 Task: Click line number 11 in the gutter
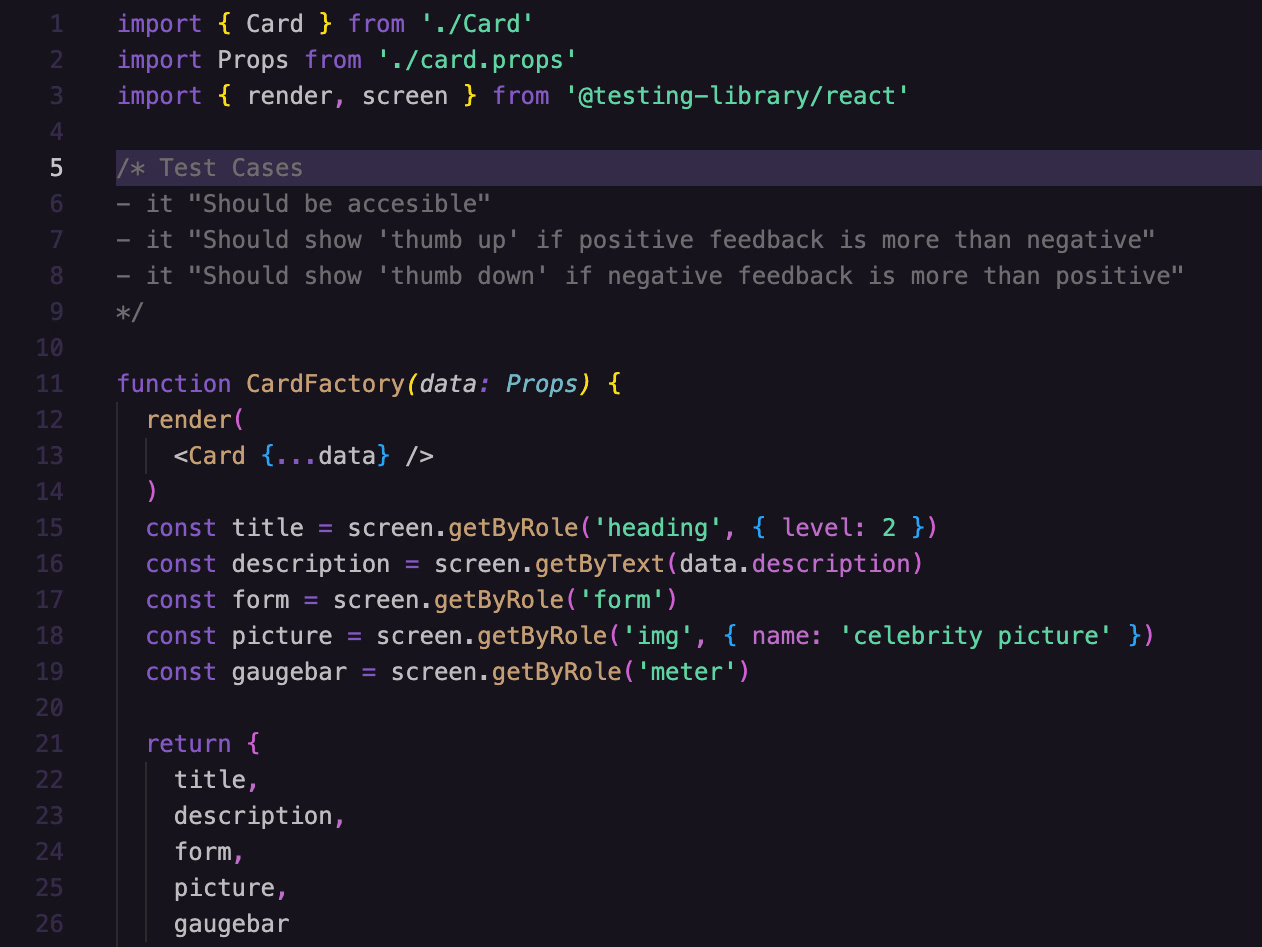tap(49, 384)
